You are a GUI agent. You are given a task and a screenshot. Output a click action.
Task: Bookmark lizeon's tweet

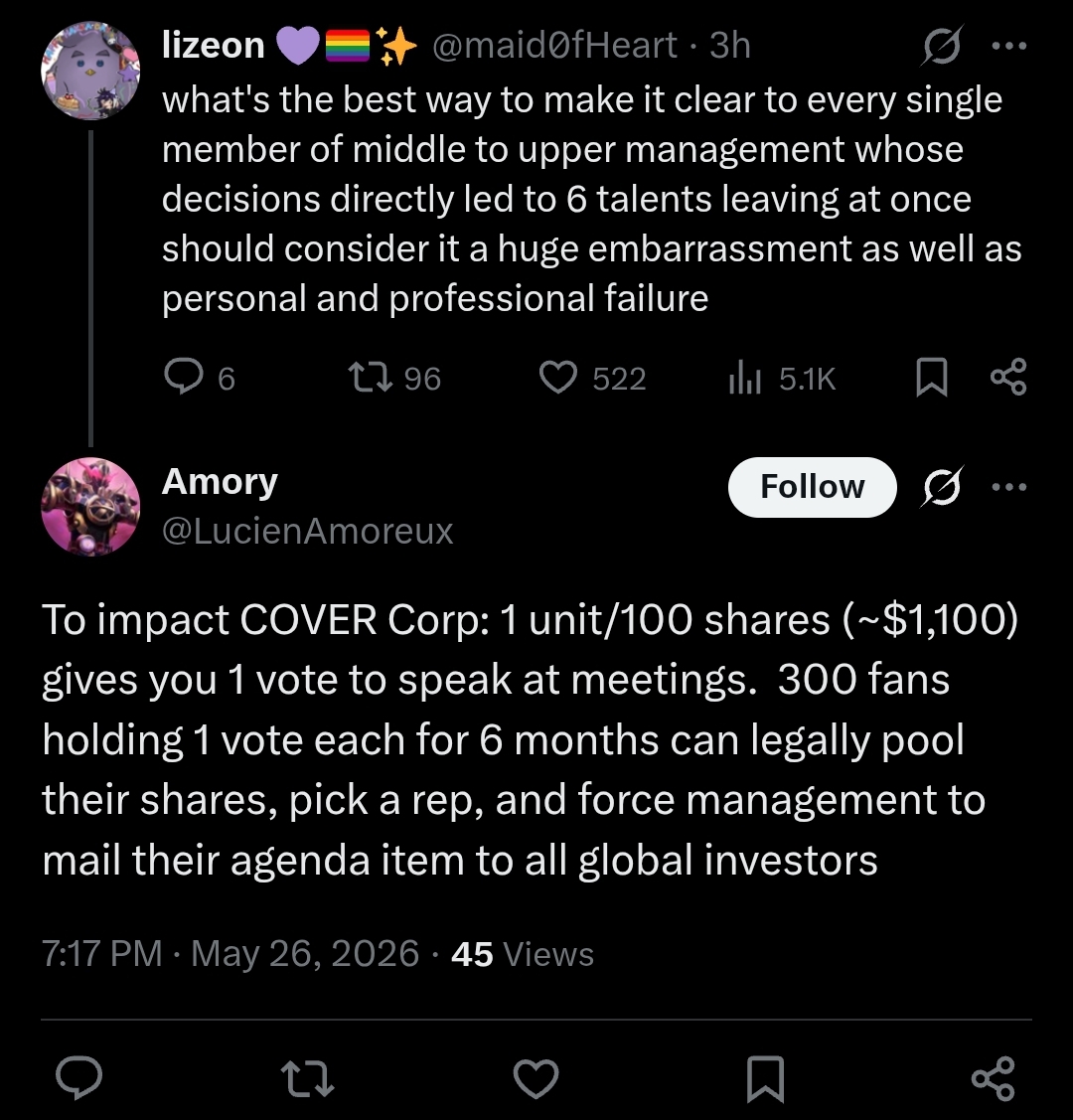(x=932, y=378)
